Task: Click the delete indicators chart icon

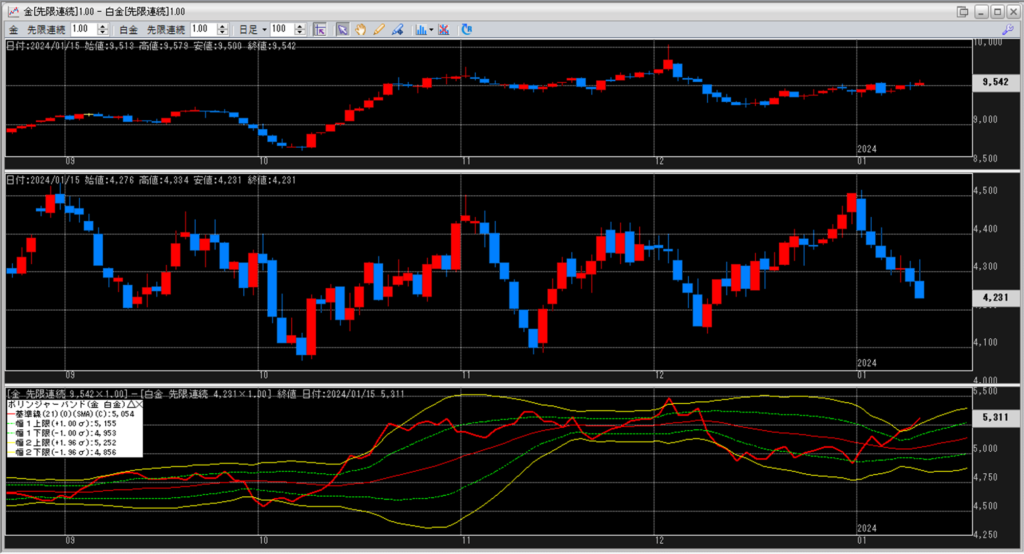Action: 444,30
